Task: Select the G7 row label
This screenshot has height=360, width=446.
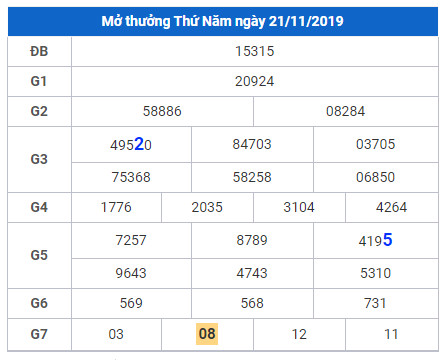Action: point(39,334)
